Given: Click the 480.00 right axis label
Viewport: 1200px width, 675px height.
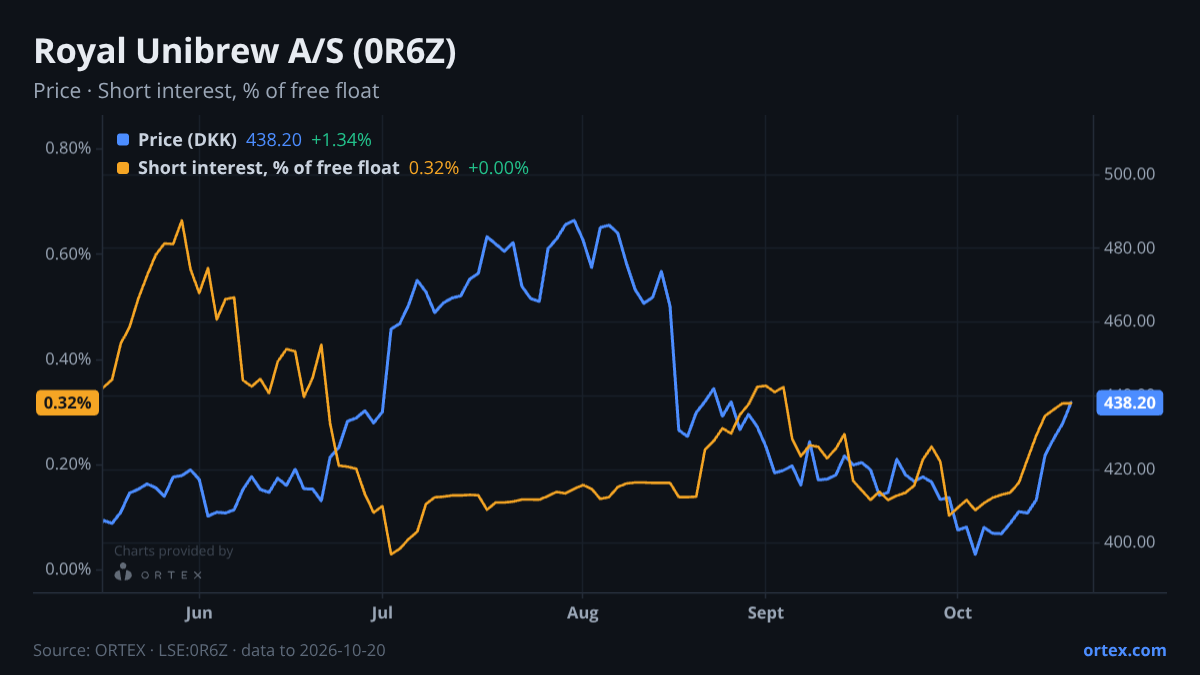Looking at the screenshot, I should [x=1130, y=248].
